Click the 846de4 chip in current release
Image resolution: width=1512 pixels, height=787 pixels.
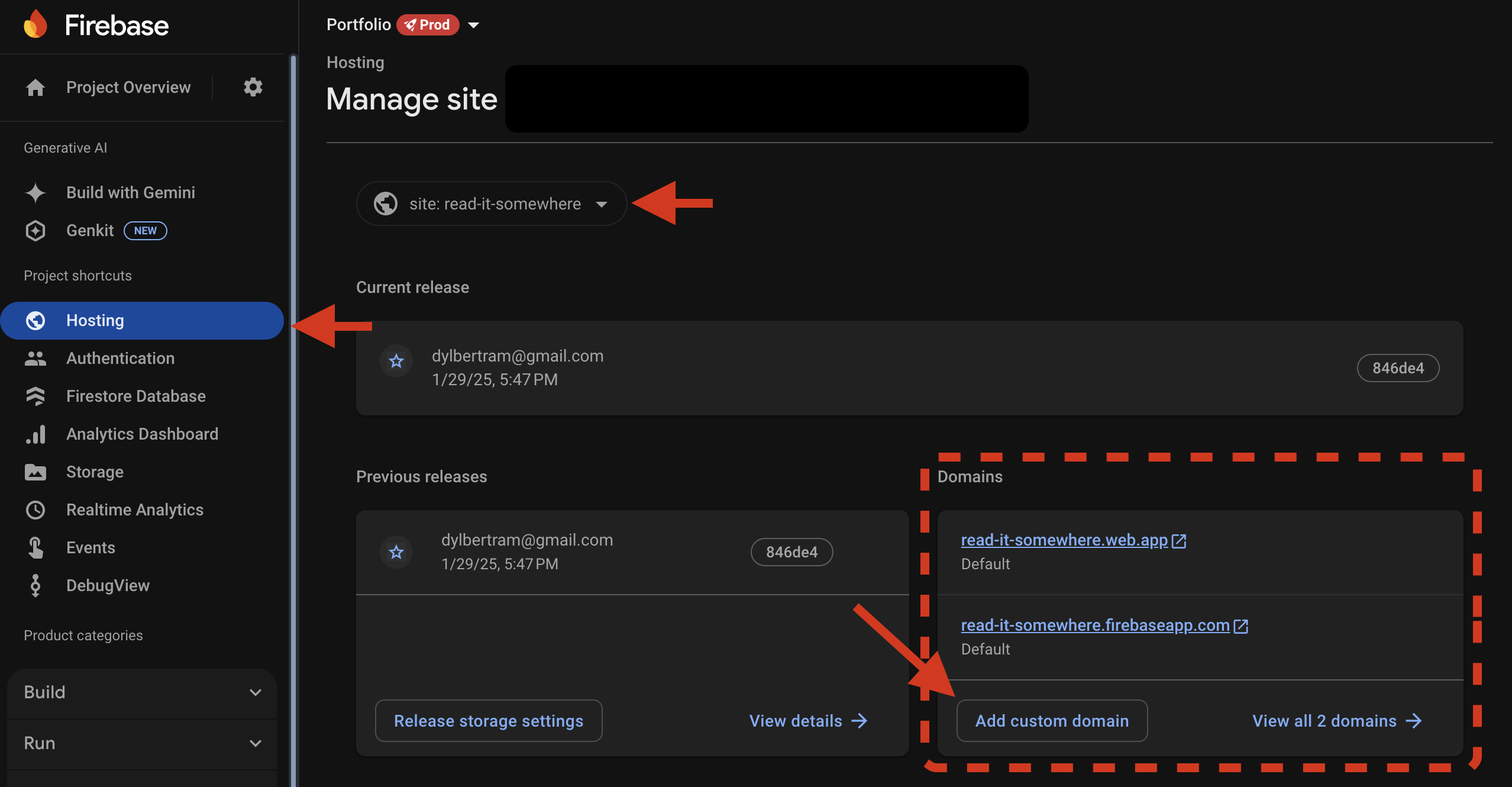(x=1398, y=368)
